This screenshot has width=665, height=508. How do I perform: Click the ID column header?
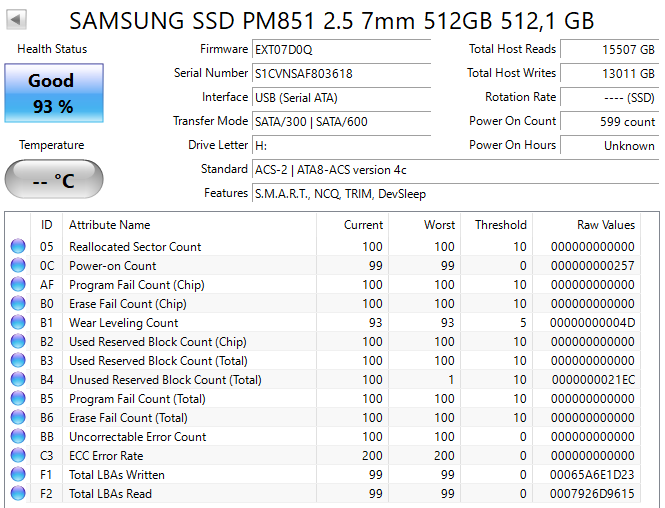(x=47, y=225)
